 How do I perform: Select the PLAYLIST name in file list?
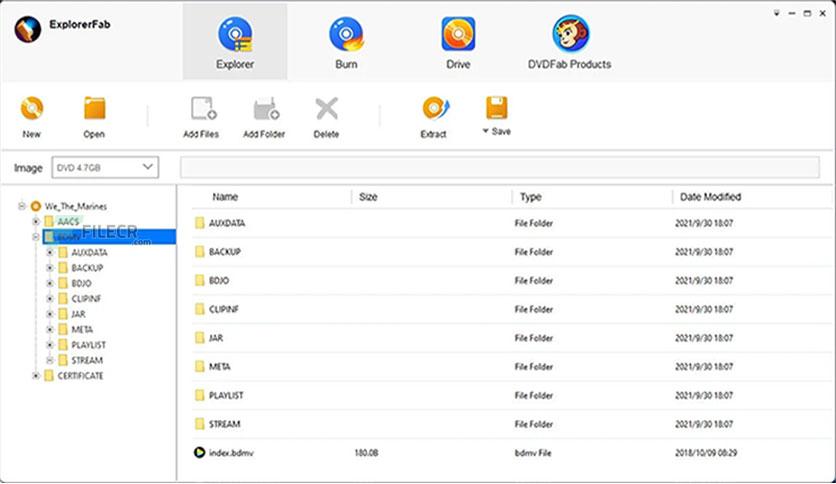coord(226,396)
